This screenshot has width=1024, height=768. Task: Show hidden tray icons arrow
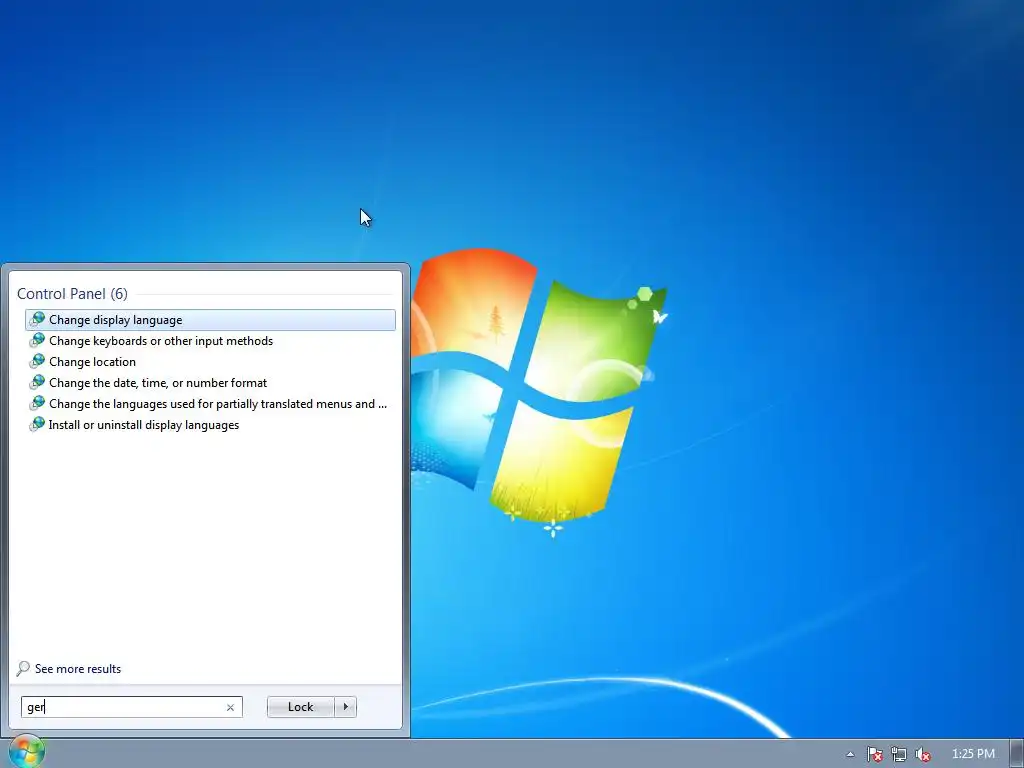[850, 754]
